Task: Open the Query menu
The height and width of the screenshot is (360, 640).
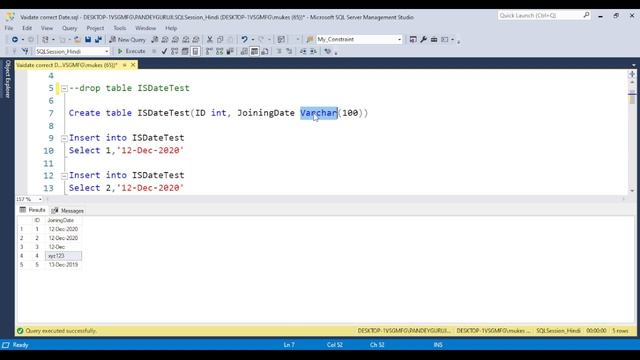Action: 69,28
